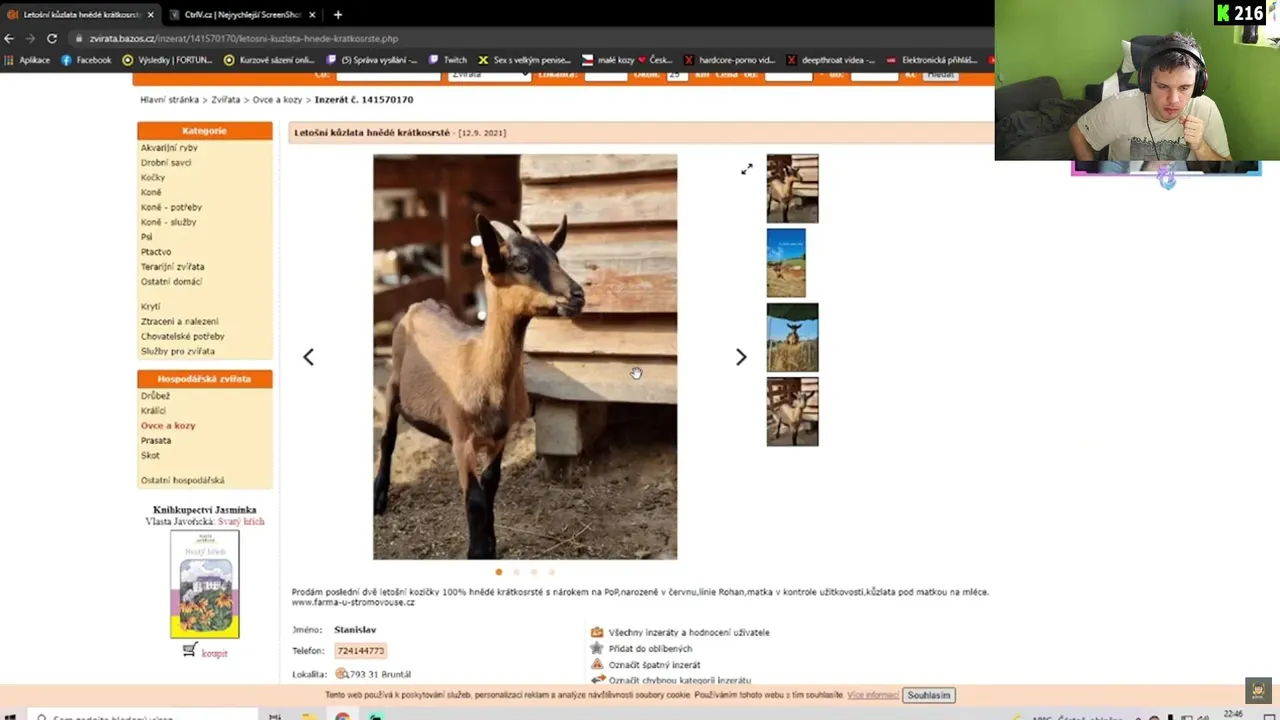
Task: Go to Hlavní stránka breadcrumb
Action: pyautogui.click(x=170, y=100)
